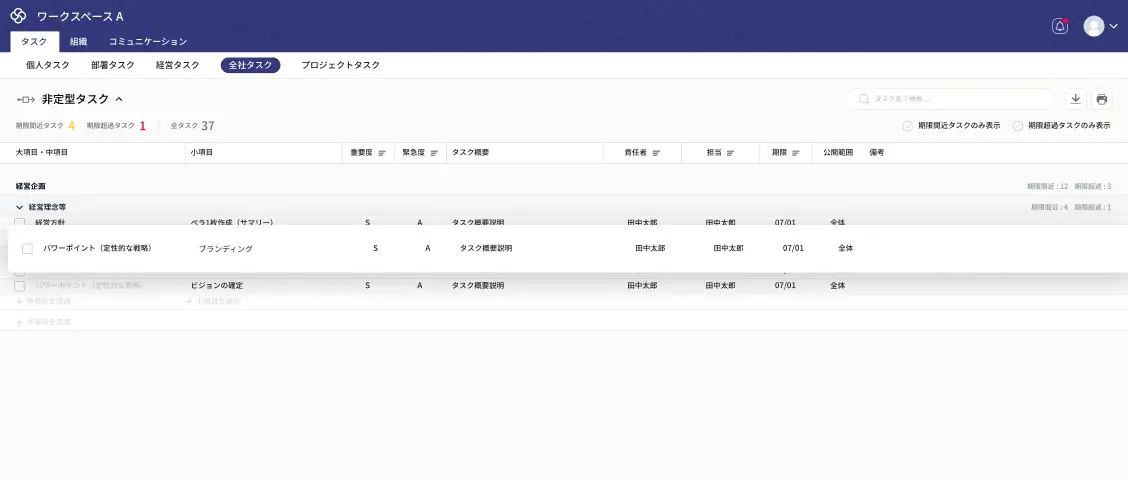The width and height of the screenshot is (1128, 480).
Task: Sort by 重要度 filter icon
Action: (x=382, y=153)
